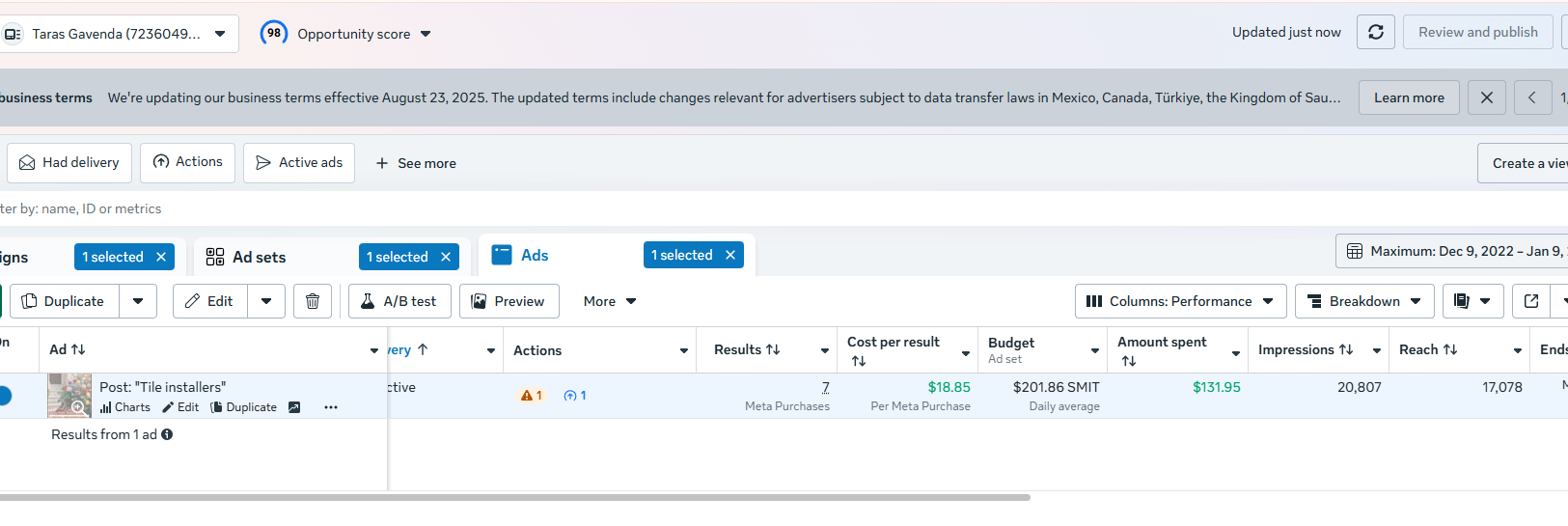Toggle the Tile installers ad on/off switch

click(x=5, y=396)
